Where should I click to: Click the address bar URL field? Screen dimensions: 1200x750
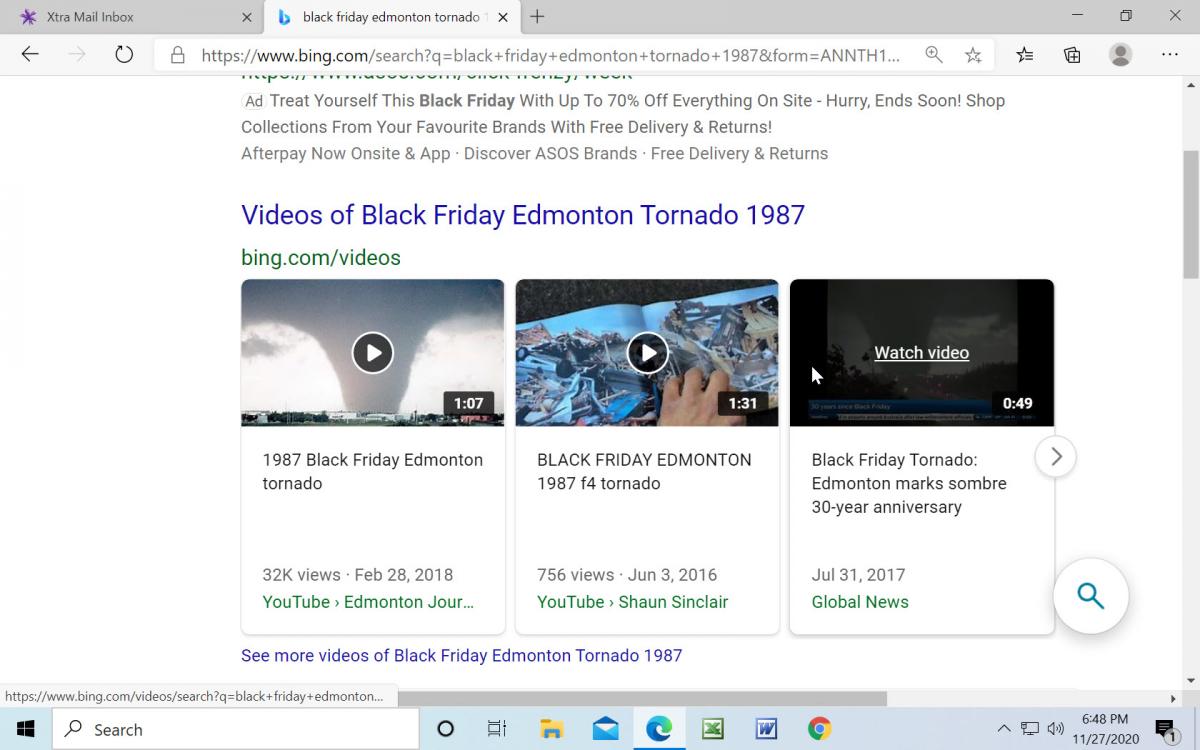[550, 55]
